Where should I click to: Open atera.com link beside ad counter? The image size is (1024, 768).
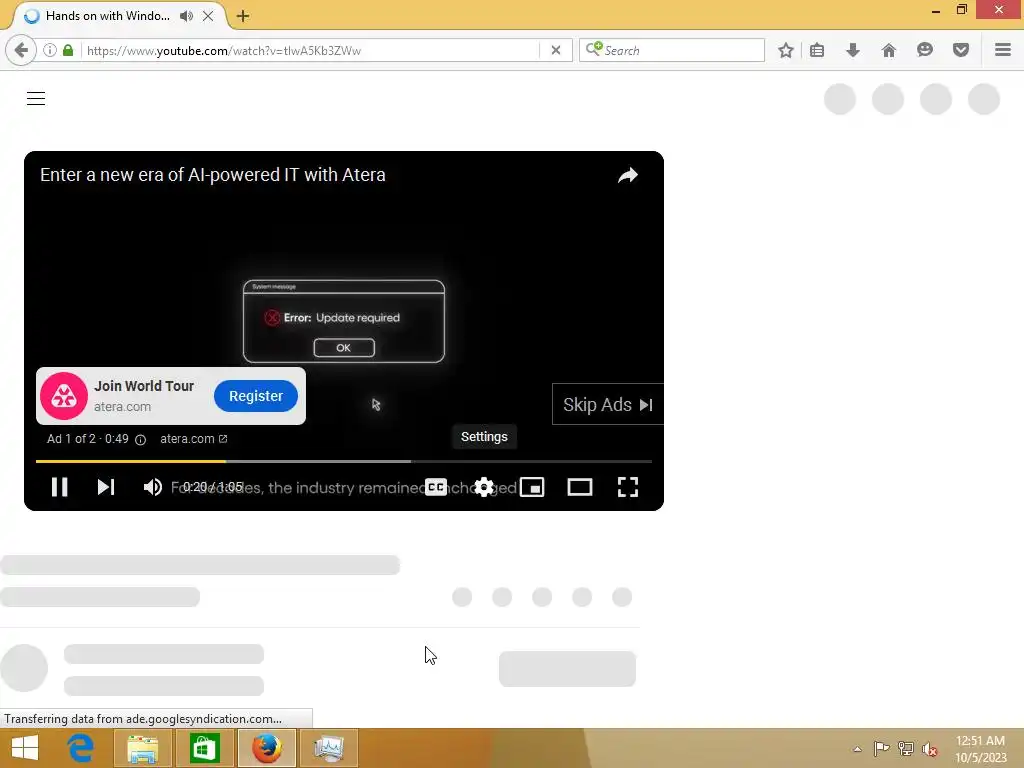193,439
